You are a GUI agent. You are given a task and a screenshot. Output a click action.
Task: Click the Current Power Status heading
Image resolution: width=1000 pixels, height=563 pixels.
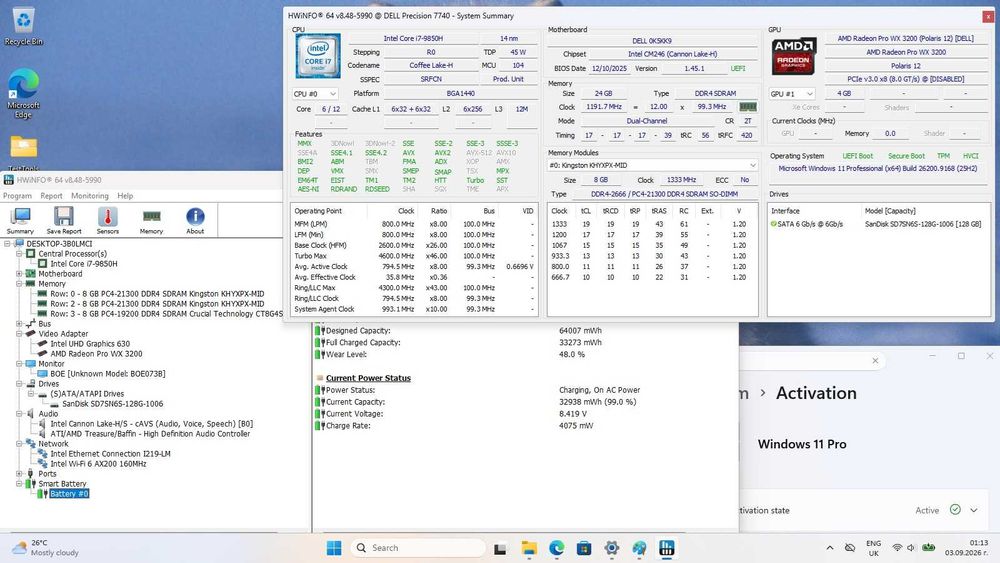click(368, 378)
